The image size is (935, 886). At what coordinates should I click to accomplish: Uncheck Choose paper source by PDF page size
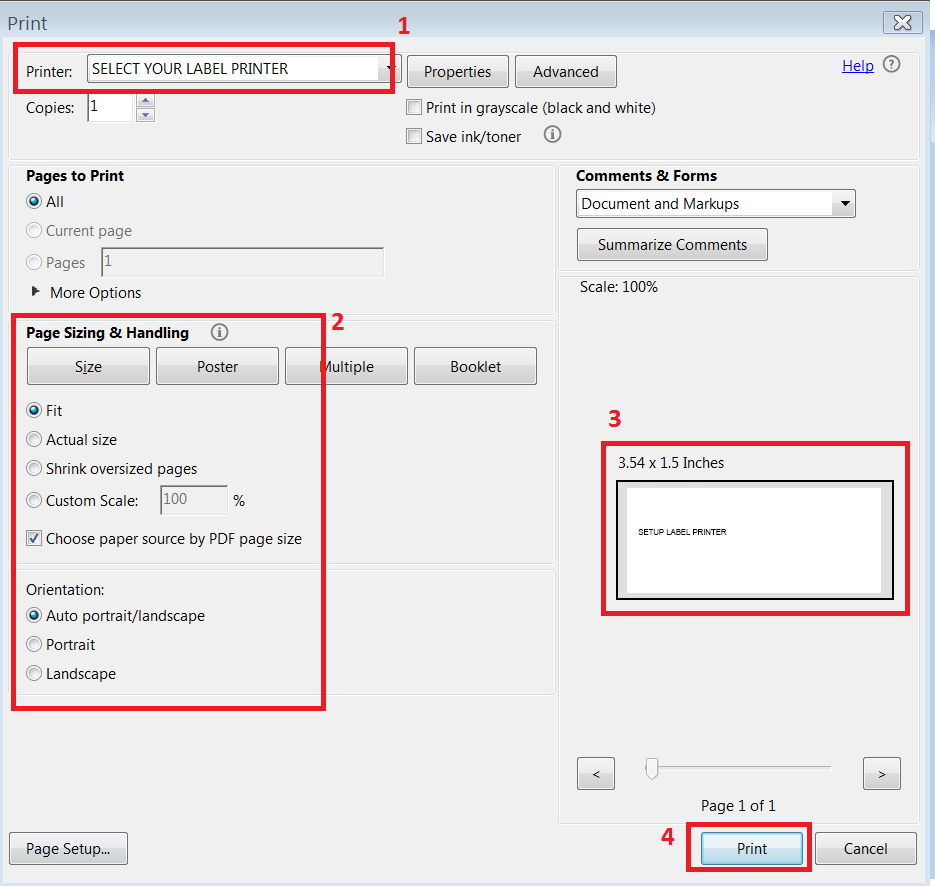[35, 539]
